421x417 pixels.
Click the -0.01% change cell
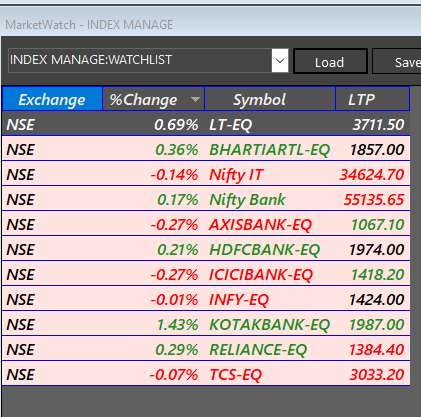pyautogui.click(x=153, y=299)
